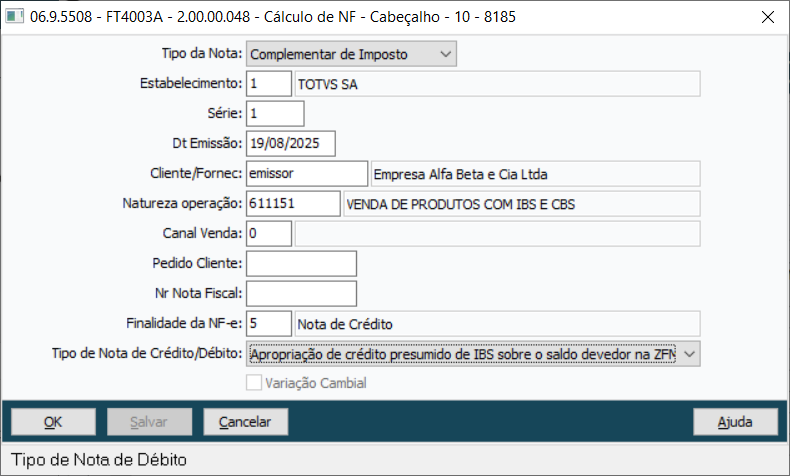The image size is (790, 476).
Task: Click the status bar text Tipo de Nota de Débito
Action: (x=99, y=459)
